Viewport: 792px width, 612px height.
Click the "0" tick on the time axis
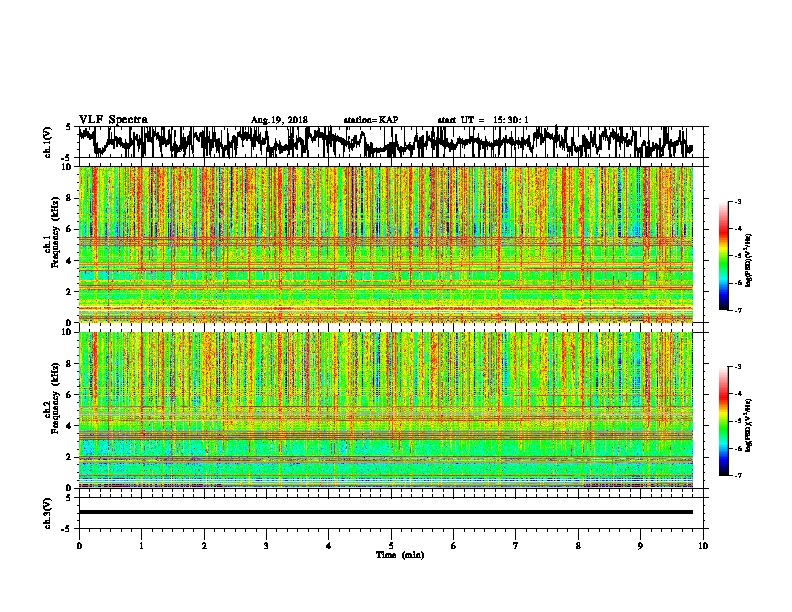79,546
